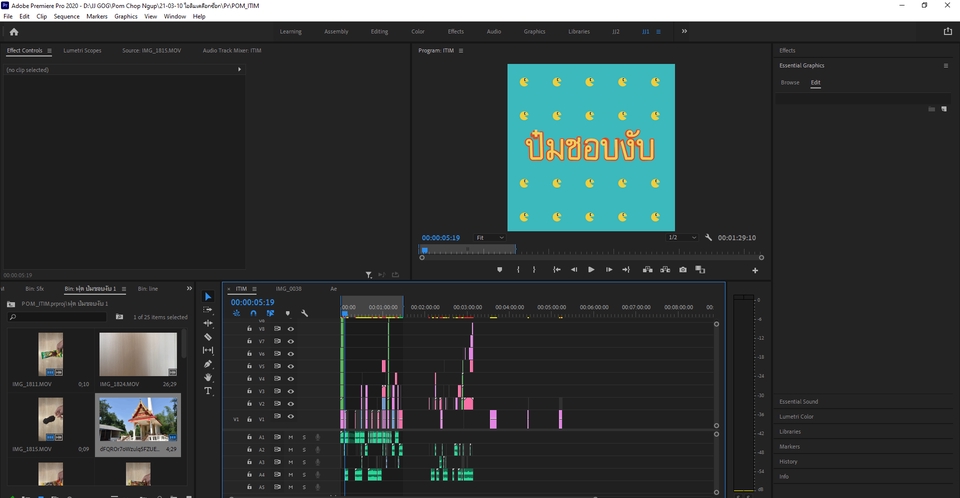This screenshot has width=960, height=498.
Task: Open Essential Graphics panel menu
Action: (x=945, y=66)
